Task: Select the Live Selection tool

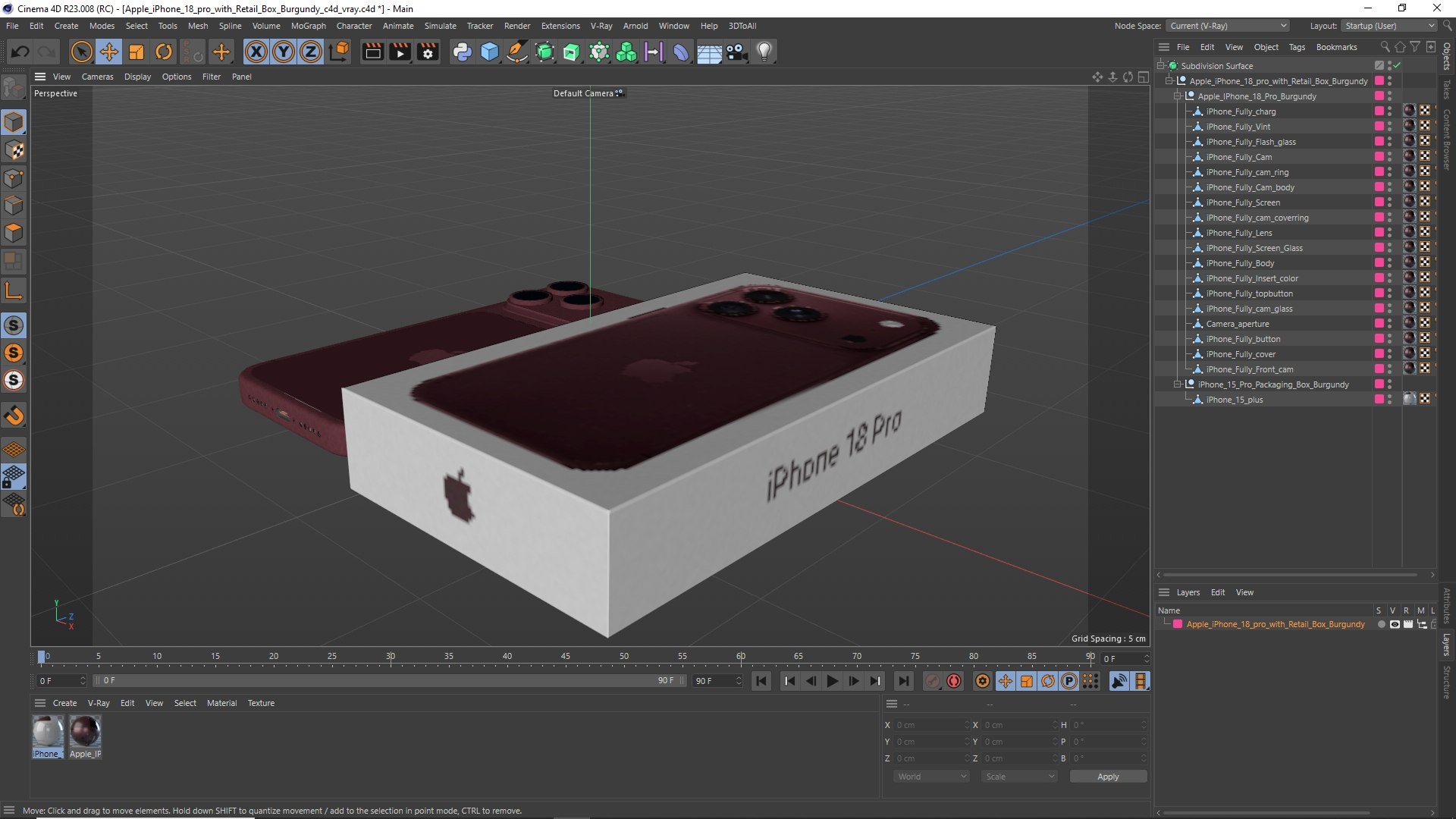Action: tap(81, 52)
